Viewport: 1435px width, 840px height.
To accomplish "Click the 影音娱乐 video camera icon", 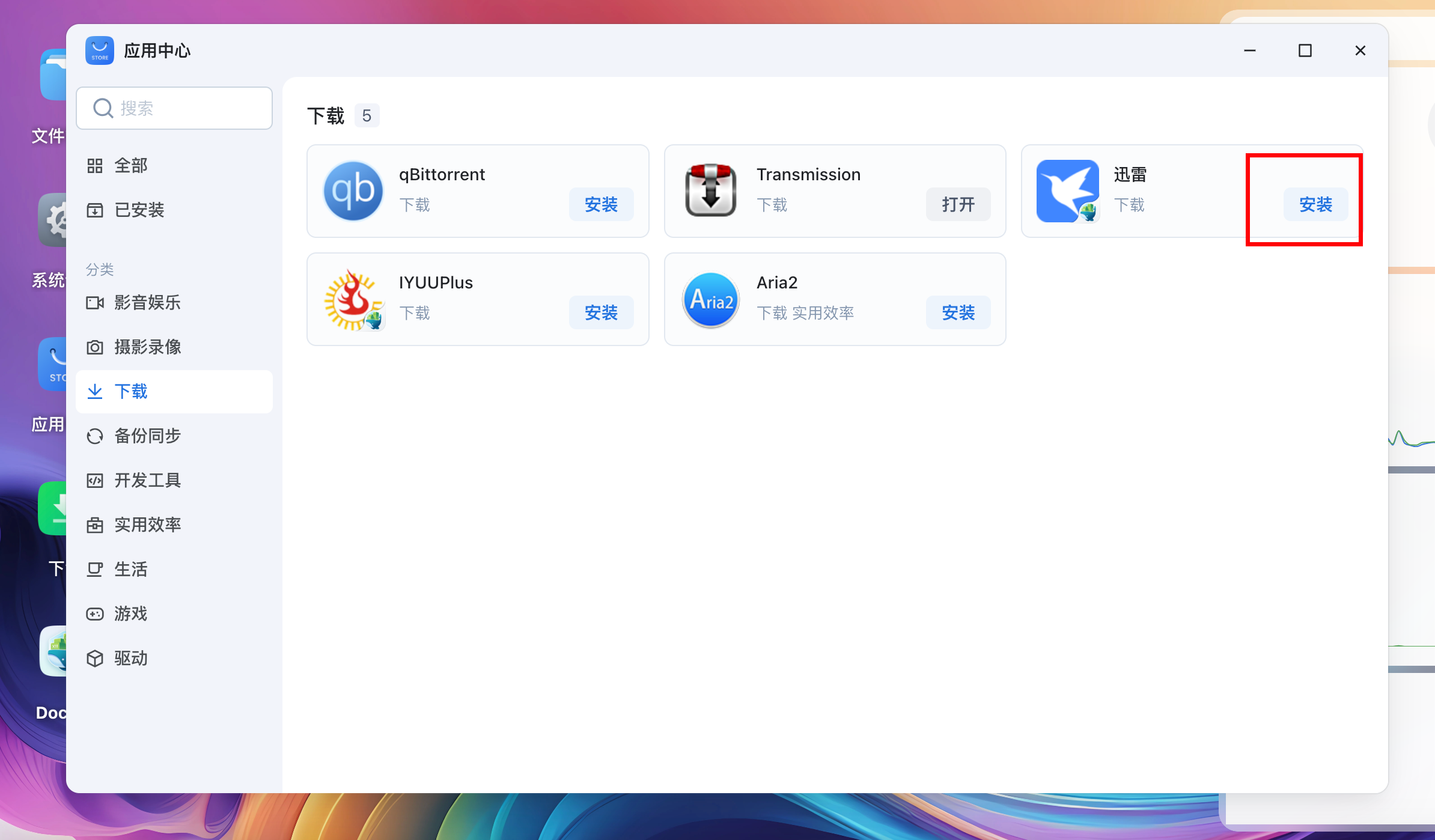I will pyautogui.click(x=95, y=303).
